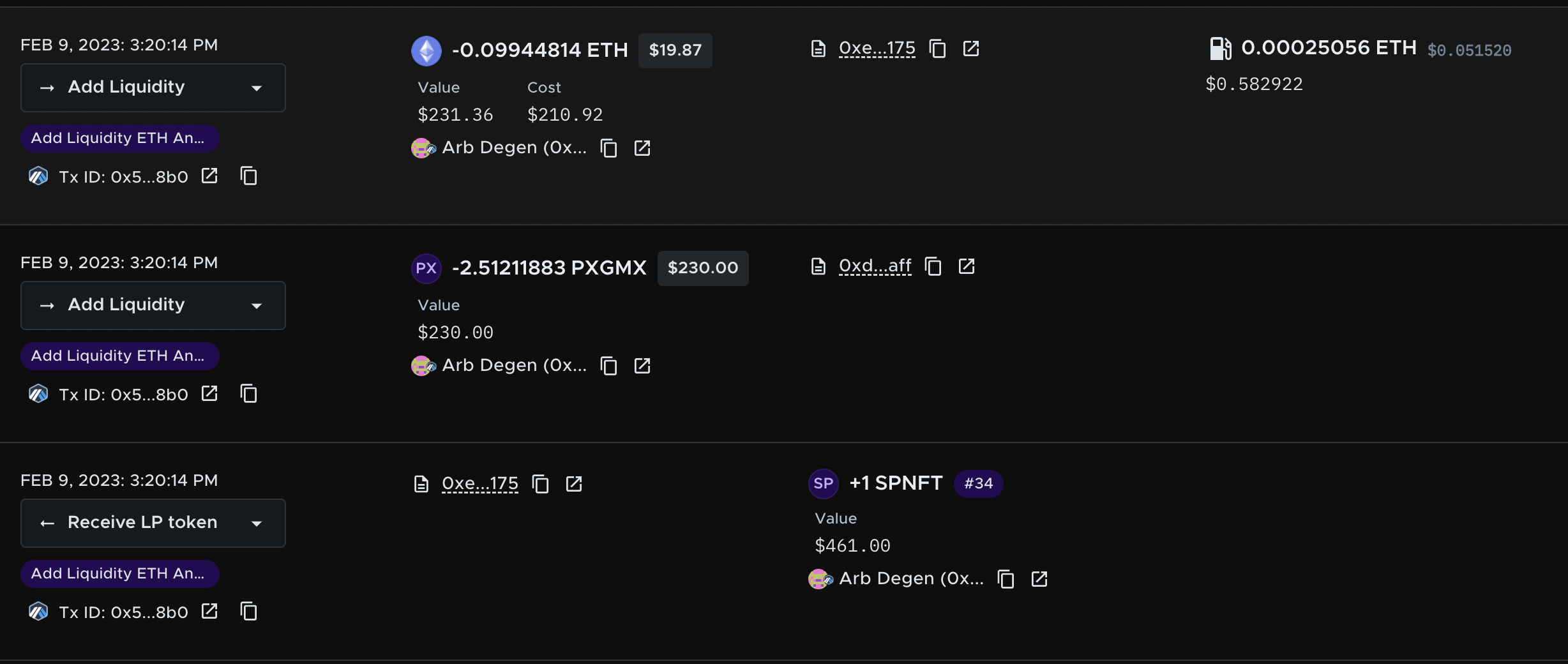The image size is (1568, 664).
Task: Open 0xe...175 external link in LP token row
Action: coord(574,484)
